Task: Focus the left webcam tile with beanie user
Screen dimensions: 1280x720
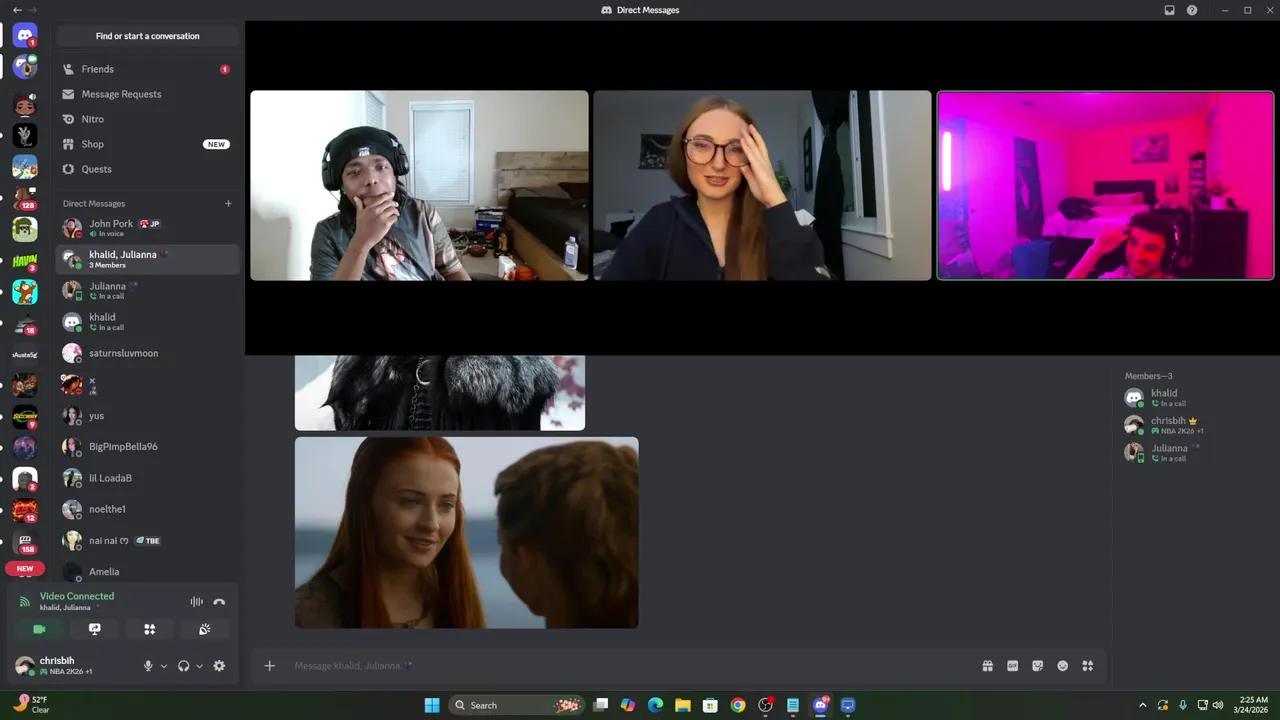Action: click(419, 186)
